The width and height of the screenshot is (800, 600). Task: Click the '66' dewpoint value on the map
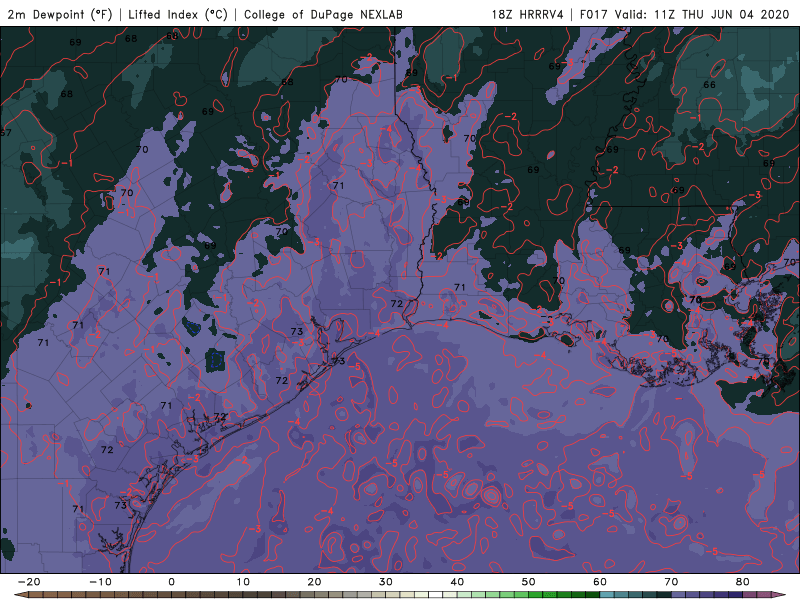click(709, 85)
